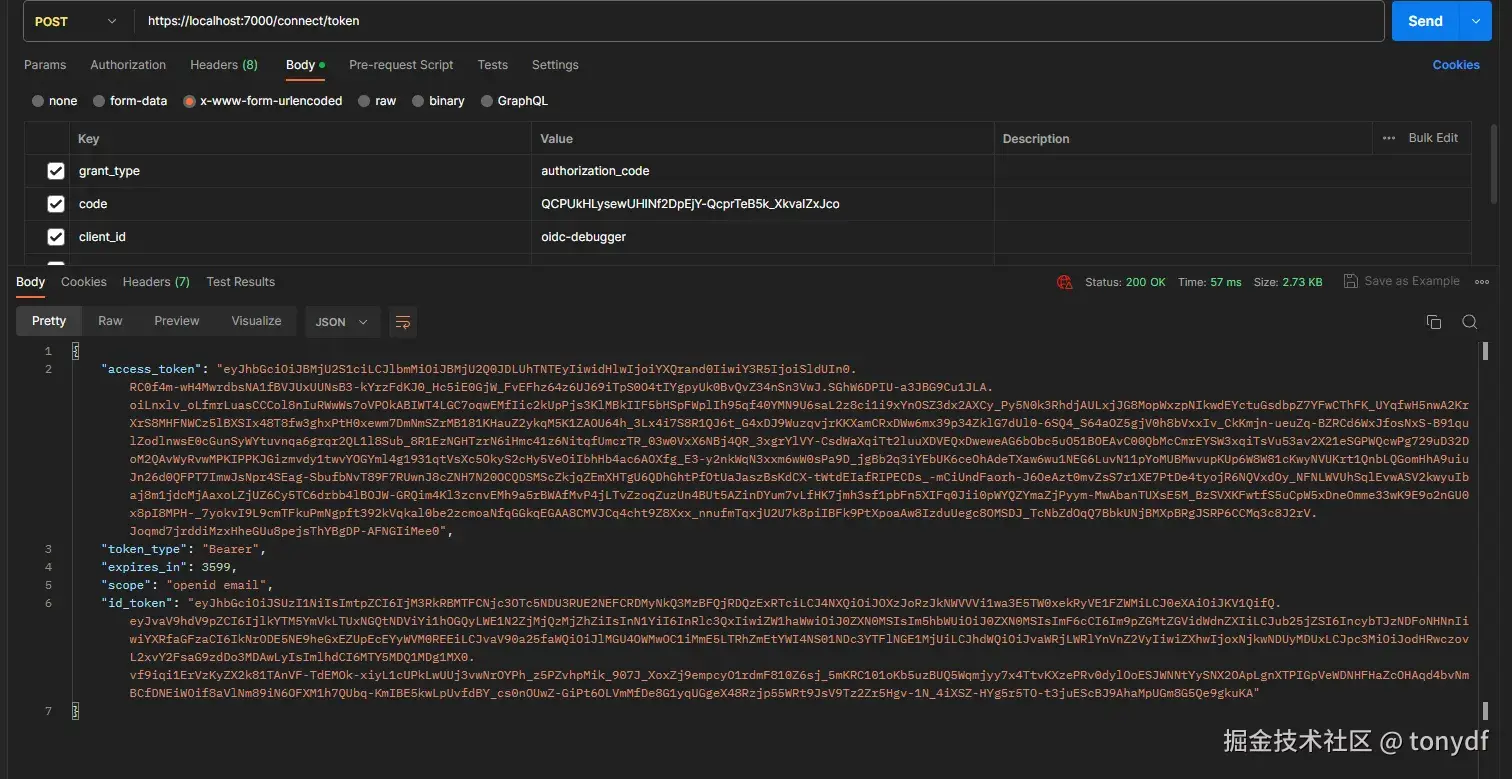Click the Status 200 OK text
This screenshot has width=1512, height=779.
(x=1125, y=283)
